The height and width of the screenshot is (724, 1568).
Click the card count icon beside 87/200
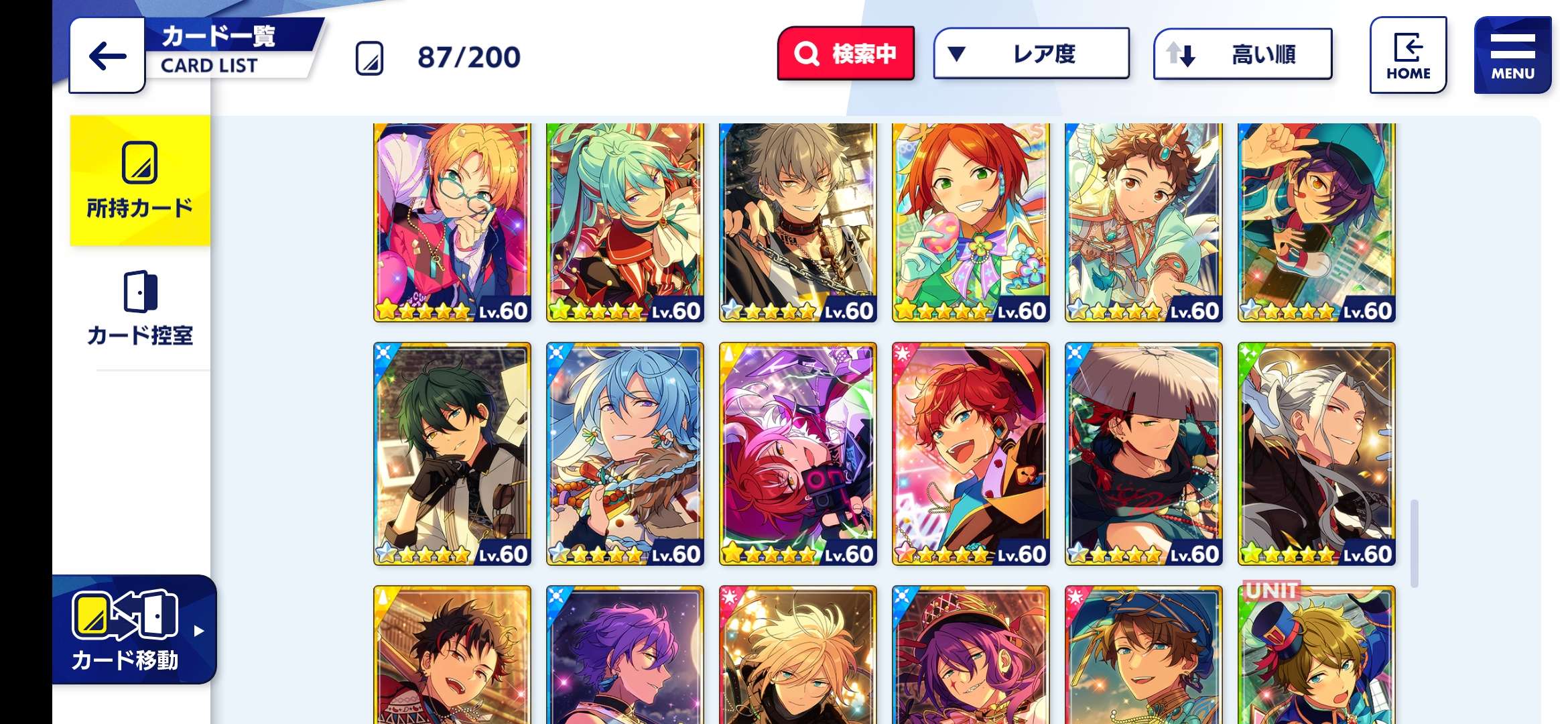coord(369,58)
